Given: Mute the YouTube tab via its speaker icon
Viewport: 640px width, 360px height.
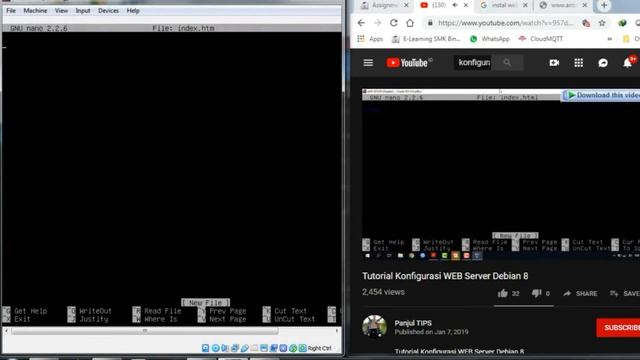Looking at the screenshot, I should (455, 5).
